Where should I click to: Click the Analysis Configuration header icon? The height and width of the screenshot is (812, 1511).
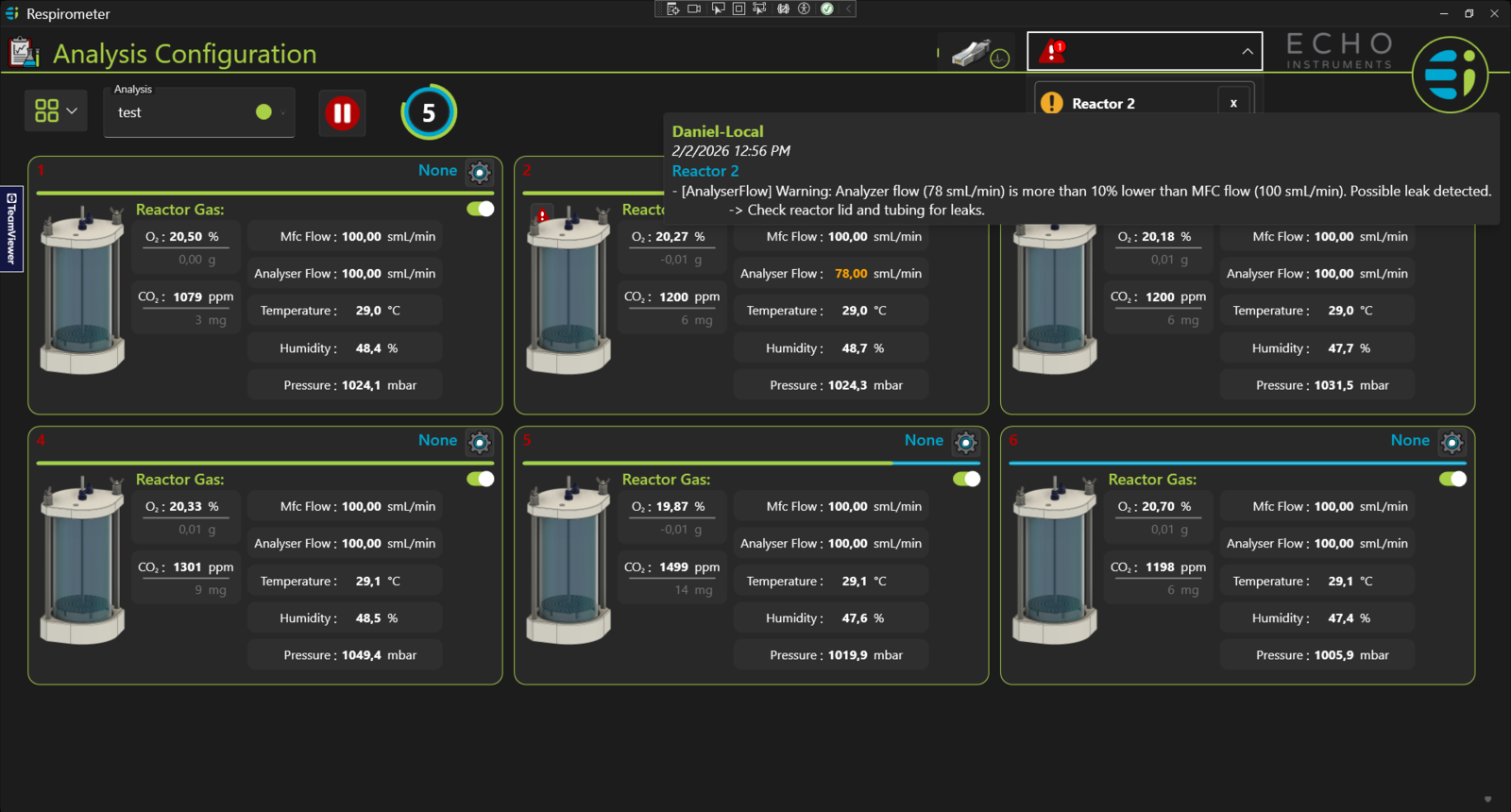24,53
